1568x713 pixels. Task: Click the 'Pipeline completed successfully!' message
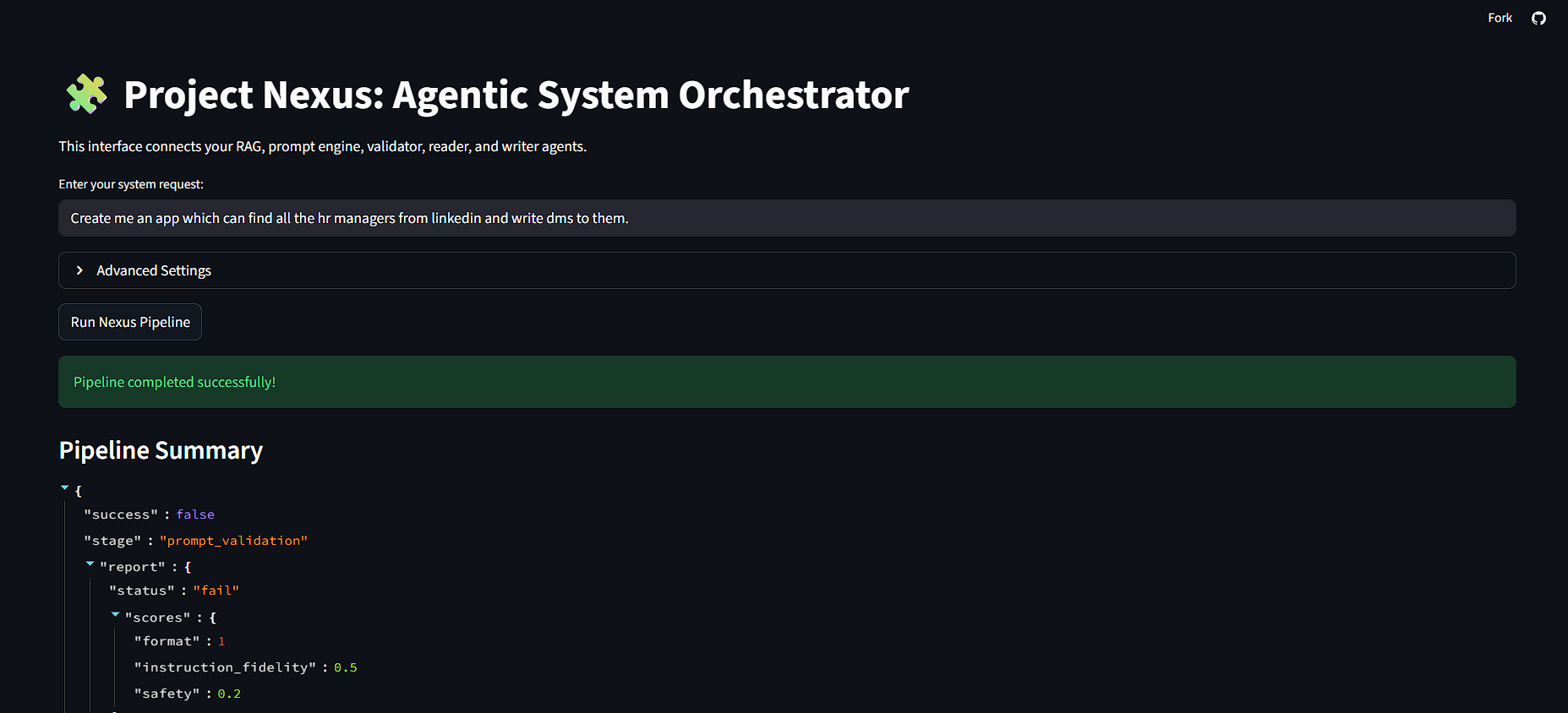[x=175, y=382]
